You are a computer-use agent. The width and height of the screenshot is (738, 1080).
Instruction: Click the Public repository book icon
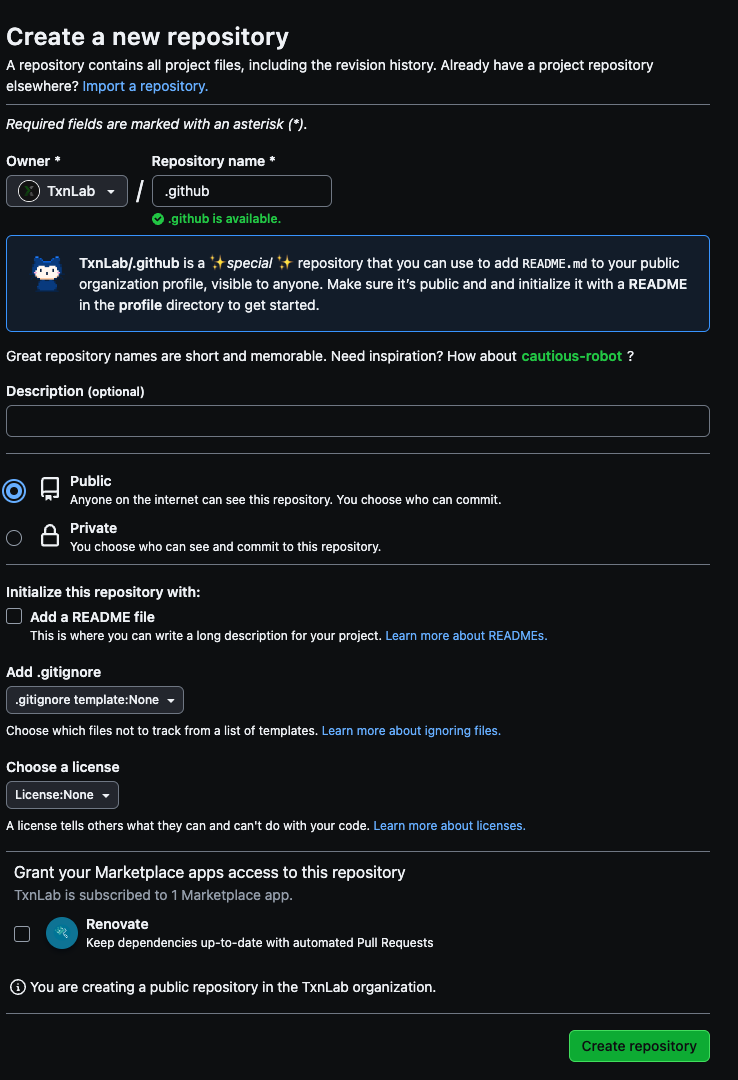(x=50, y=489)
